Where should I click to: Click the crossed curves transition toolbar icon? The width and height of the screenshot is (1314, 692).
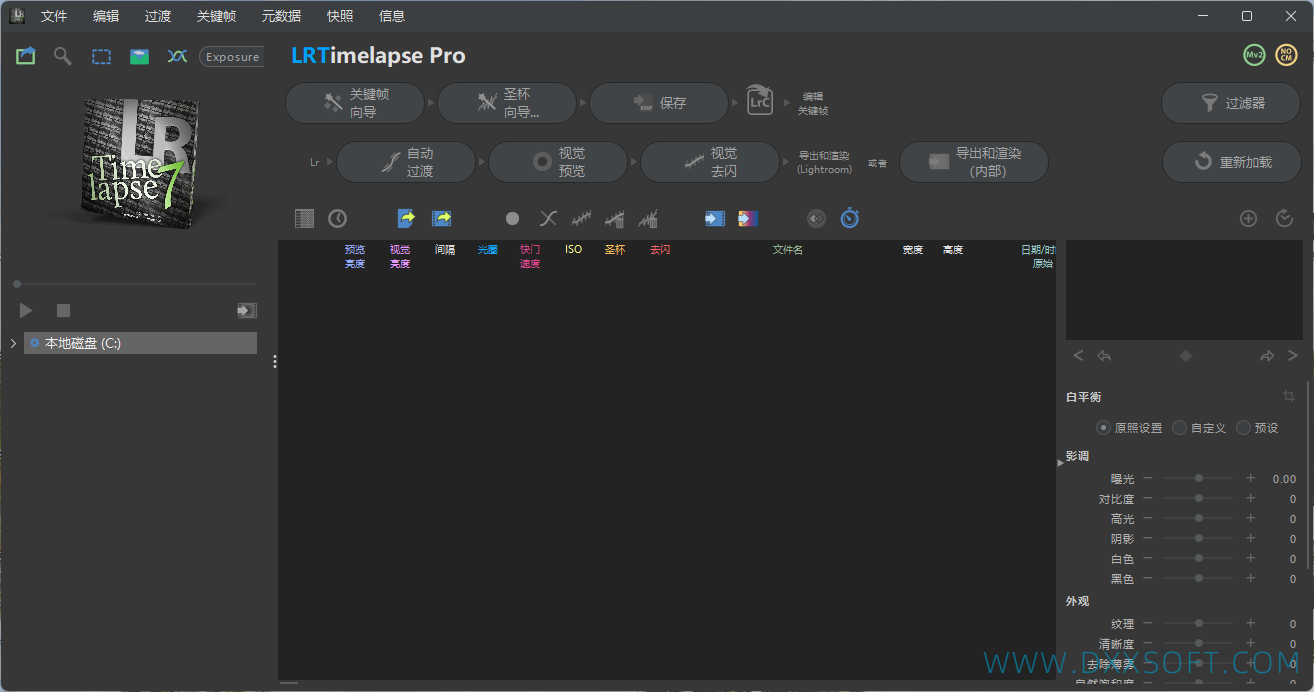point(548,218)
